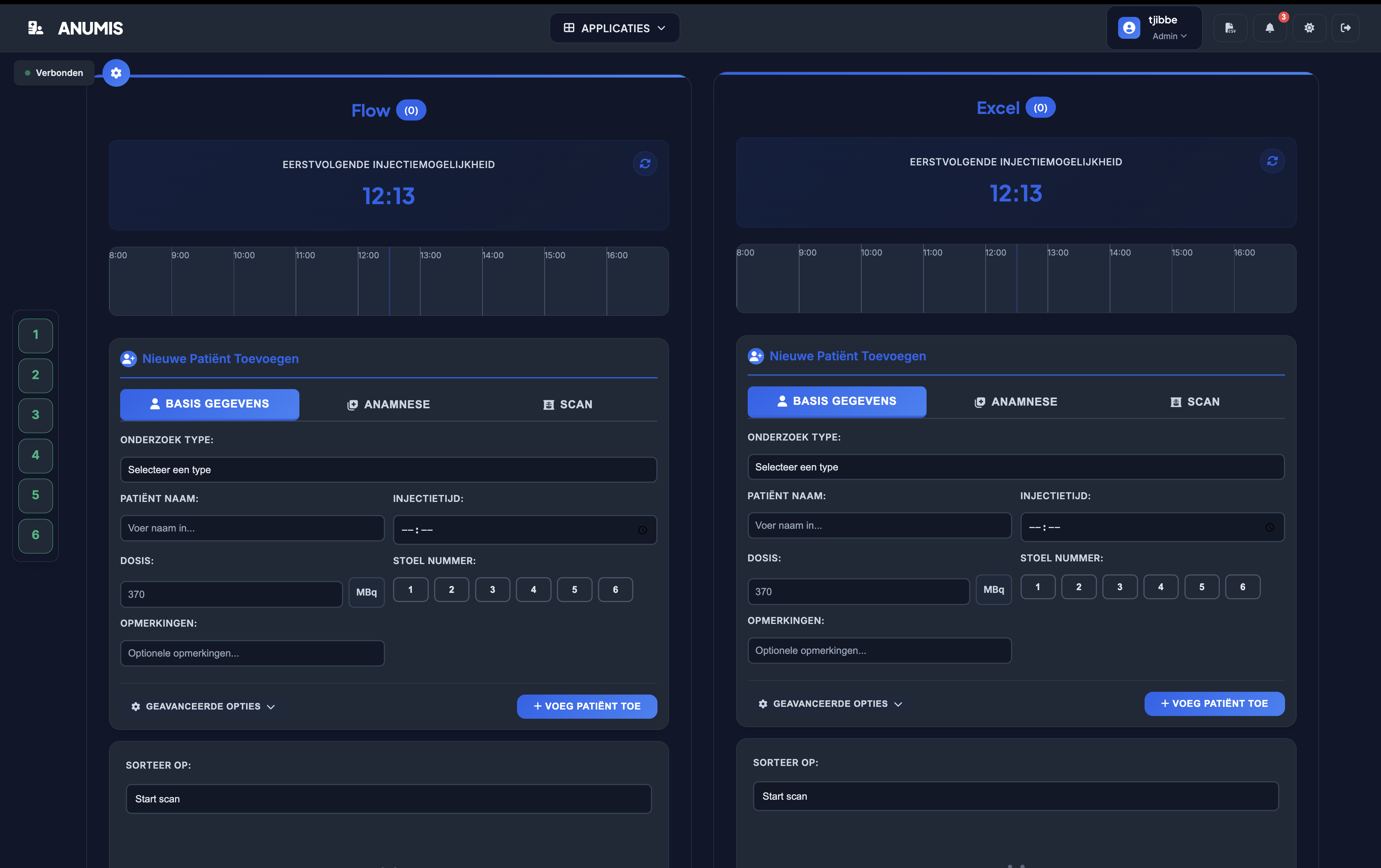This screenshot has height=868, width=1381.
Task: Refresh the Excel next injection time
Action: [x=1272, y=161]
